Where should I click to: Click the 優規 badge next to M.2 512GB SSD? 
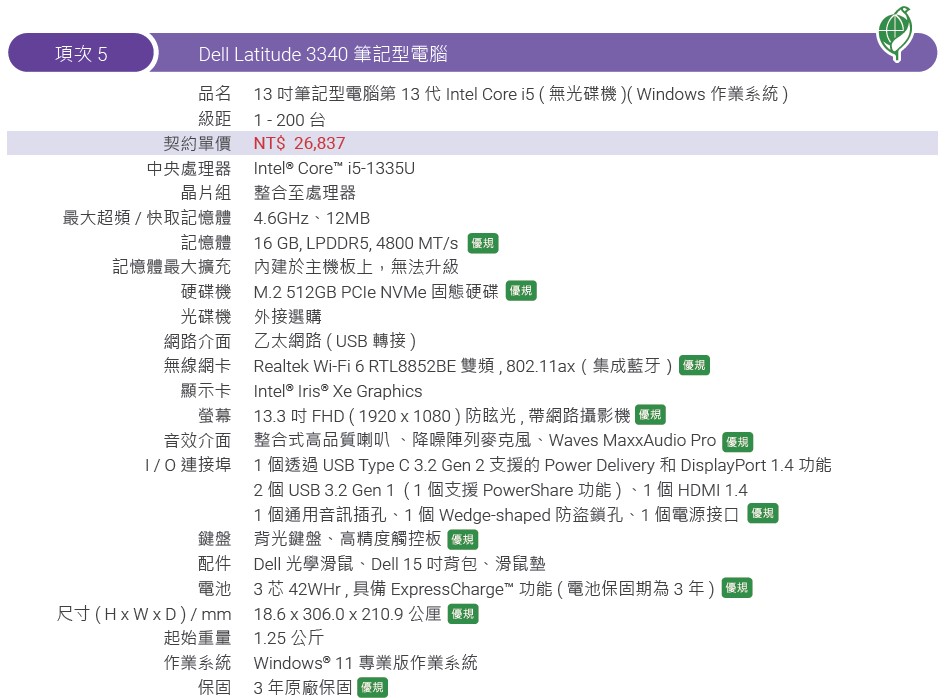[521, 291]
